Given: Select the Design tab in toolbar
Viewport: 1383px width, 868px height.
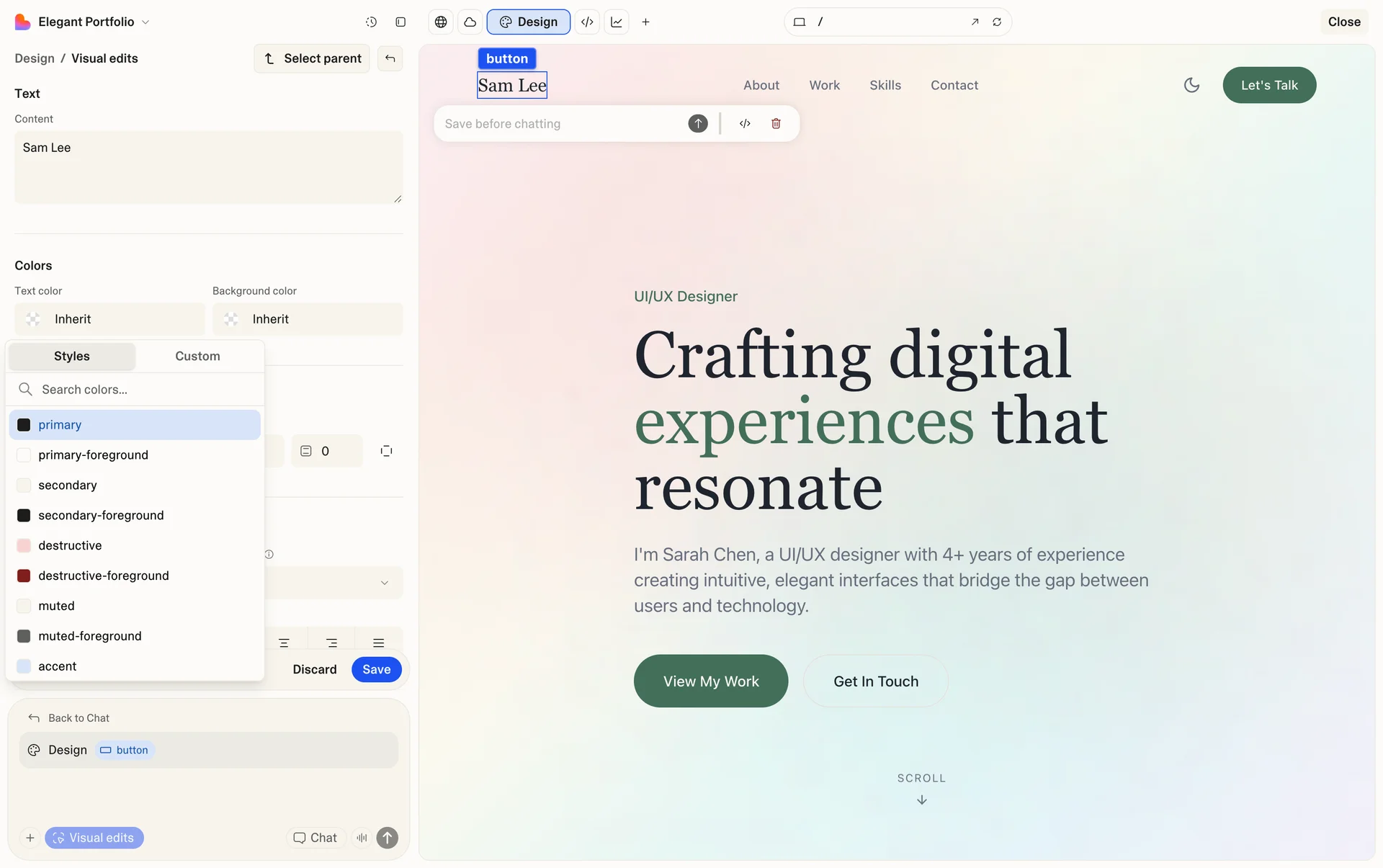Looking at the screenshot, I should click(x=529, y=22).
